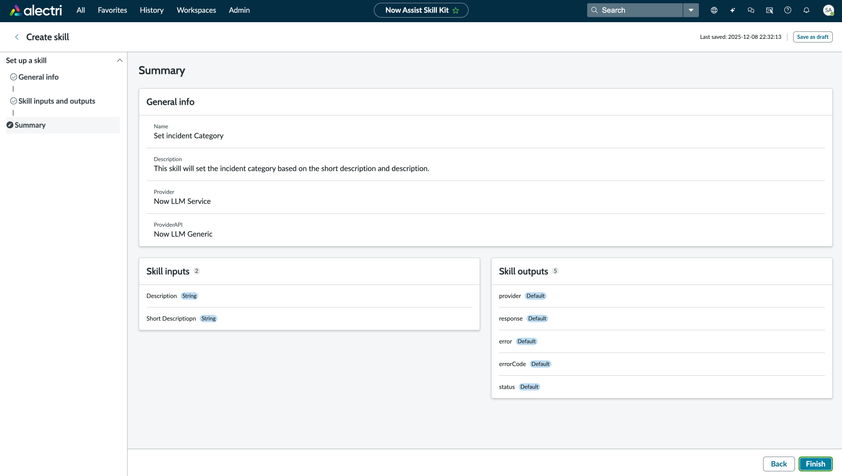This screenshot has width=842, height=476.
Task: Open the Workspaces menu
Action: click(196, 10)
